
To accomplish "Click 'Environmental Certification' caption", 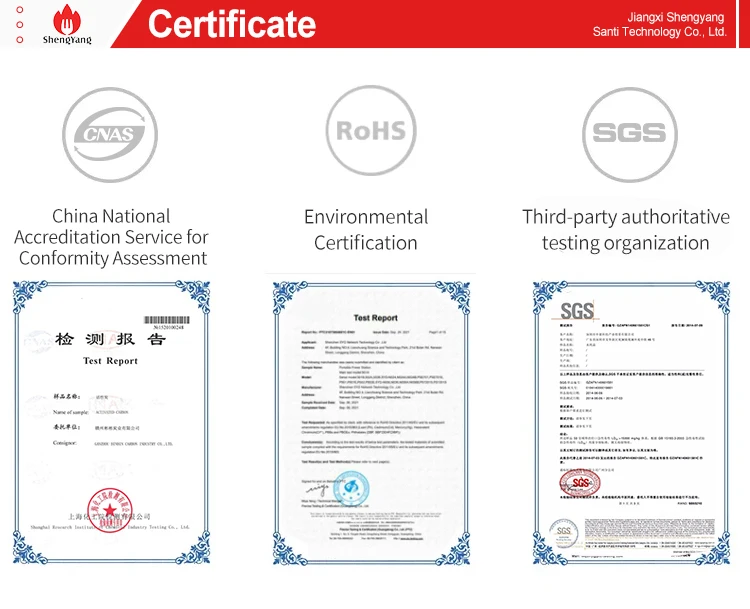I will click(366, 230).
